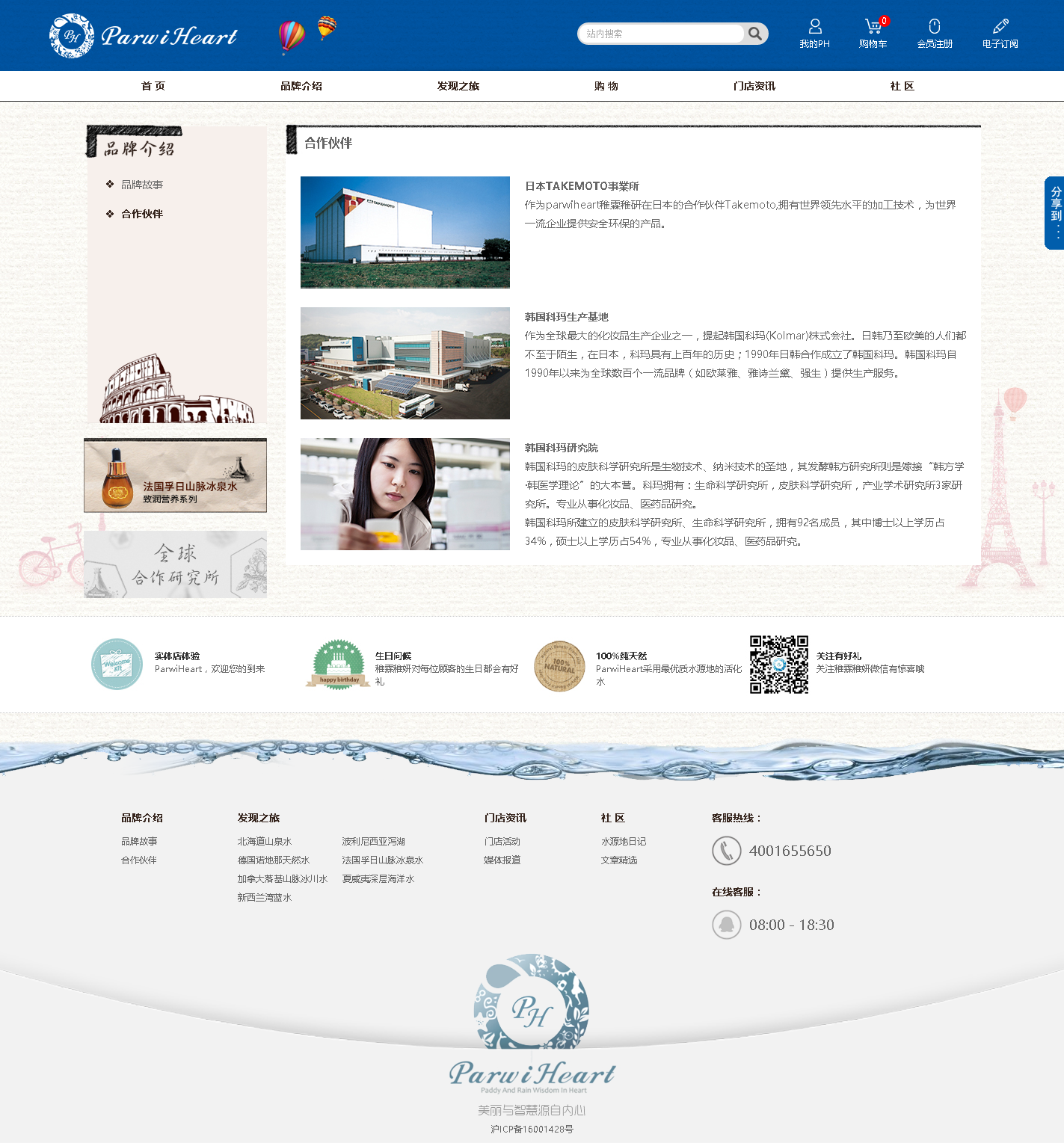Open the 分享到 share side tab
This screenshot has height=1143, width=1064.
[x=1054, y=213]
